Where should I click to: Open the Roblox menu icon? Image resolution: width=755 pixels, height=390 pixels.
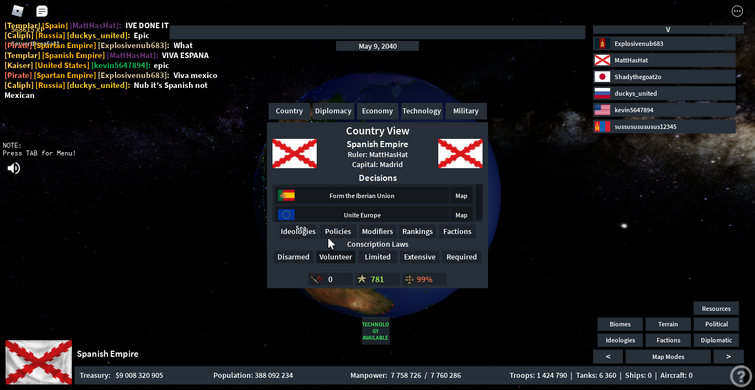click(x=18, y=11)
